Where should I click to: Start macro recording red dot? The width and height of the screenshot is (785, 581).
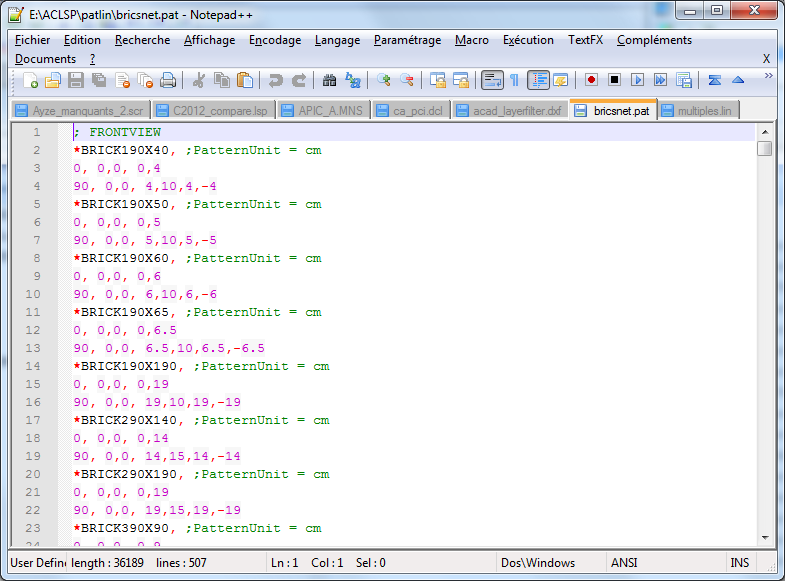tap(591, 80)
